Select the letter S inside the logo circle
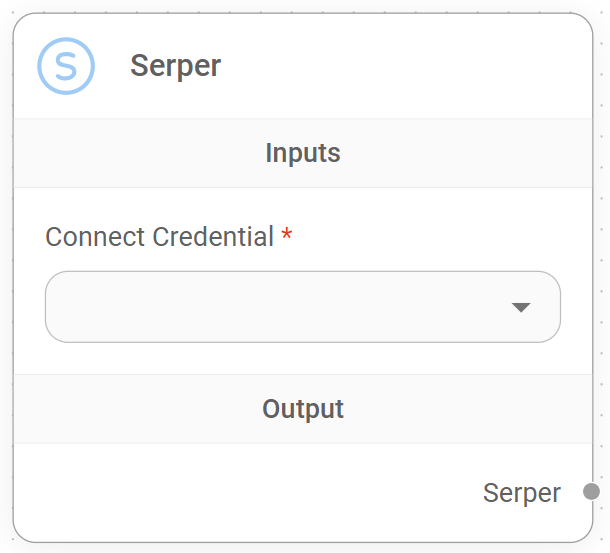Viewport: 610px width, 553px height. coord(66,66)
